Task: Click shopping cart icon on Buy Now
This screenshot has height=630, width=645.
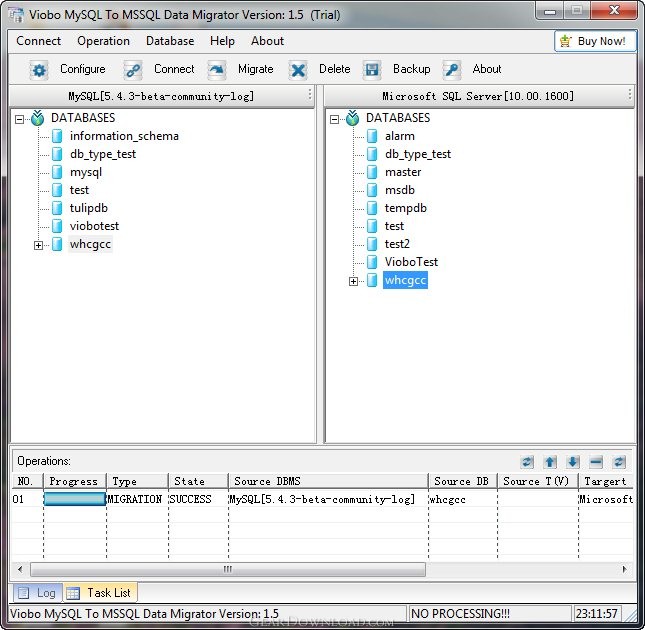Action: click(x=566, y=41)
